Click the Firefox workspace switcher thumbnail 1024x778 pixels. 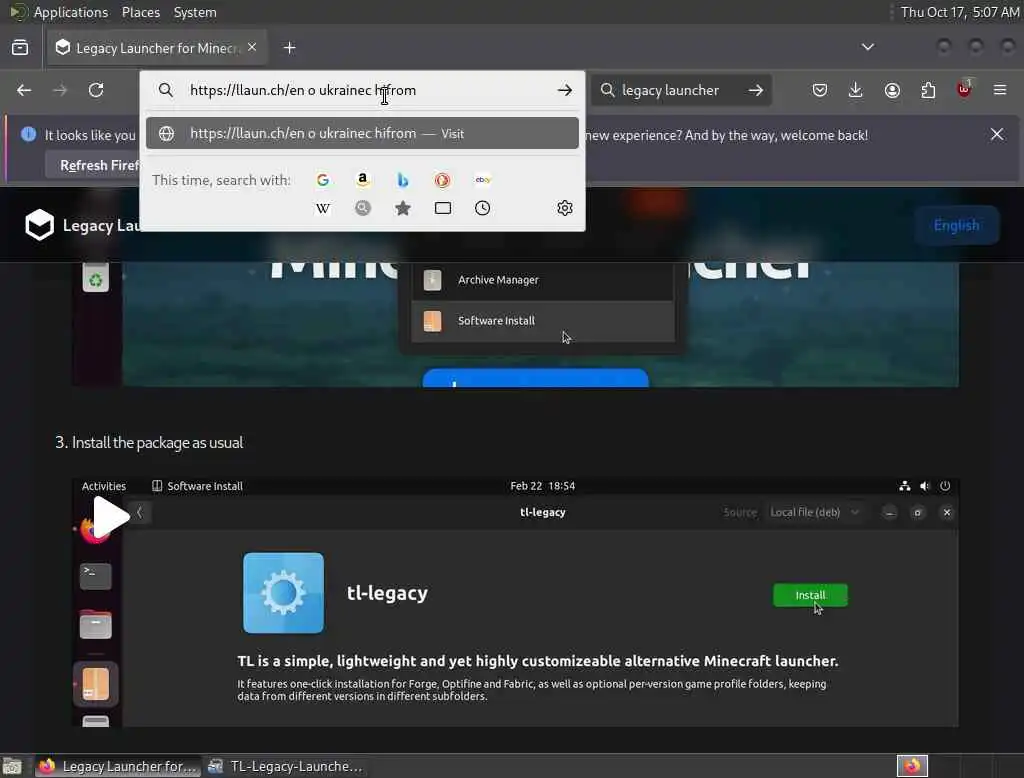click(x=912, y=766)
